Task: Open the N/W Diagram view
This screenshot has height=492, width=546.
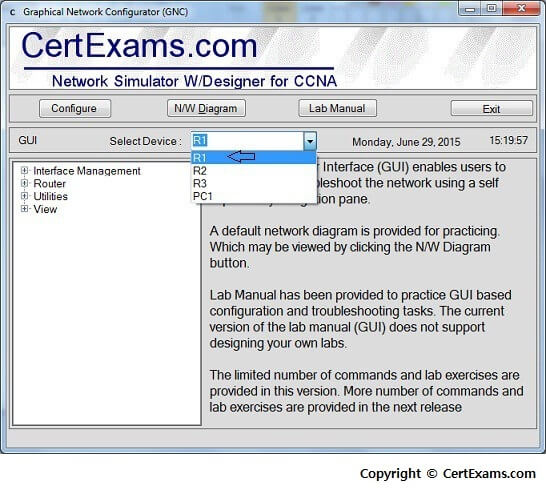Action: point(206,108)
